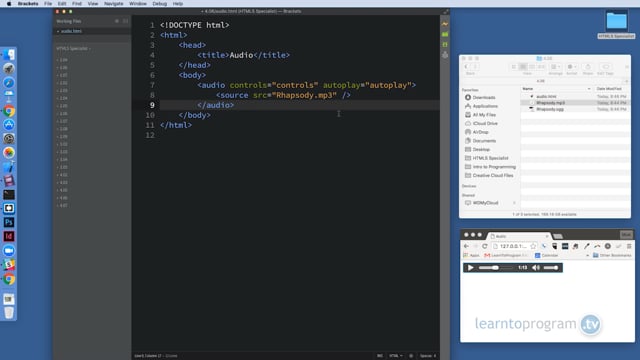Screen dimensions: 640x360
Task: Open InDesign from the Dock
Action: coord(9,236)
